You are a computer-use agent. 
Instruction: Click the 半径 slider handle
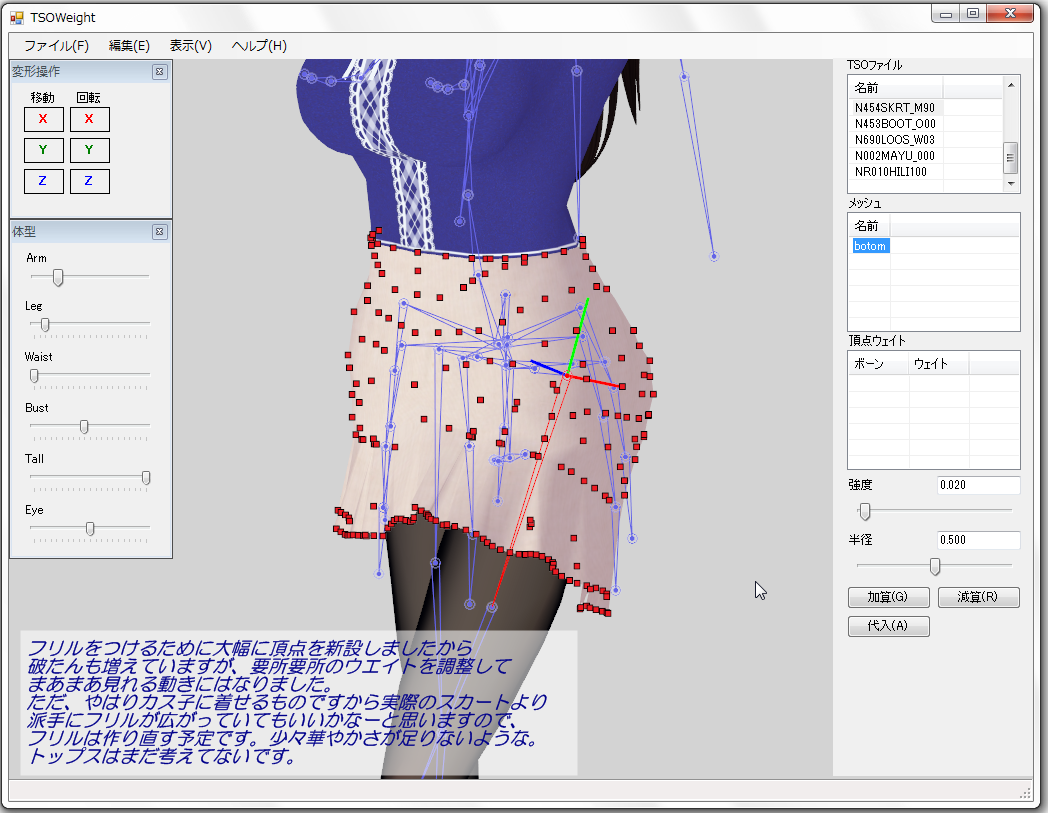(x=935, y=567)
